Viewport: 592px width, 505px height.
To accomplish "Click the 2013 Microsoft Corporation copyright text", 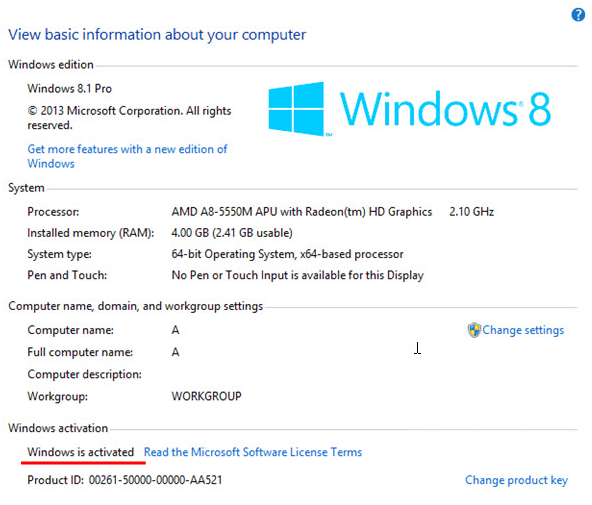I will (x=129, y=118).
